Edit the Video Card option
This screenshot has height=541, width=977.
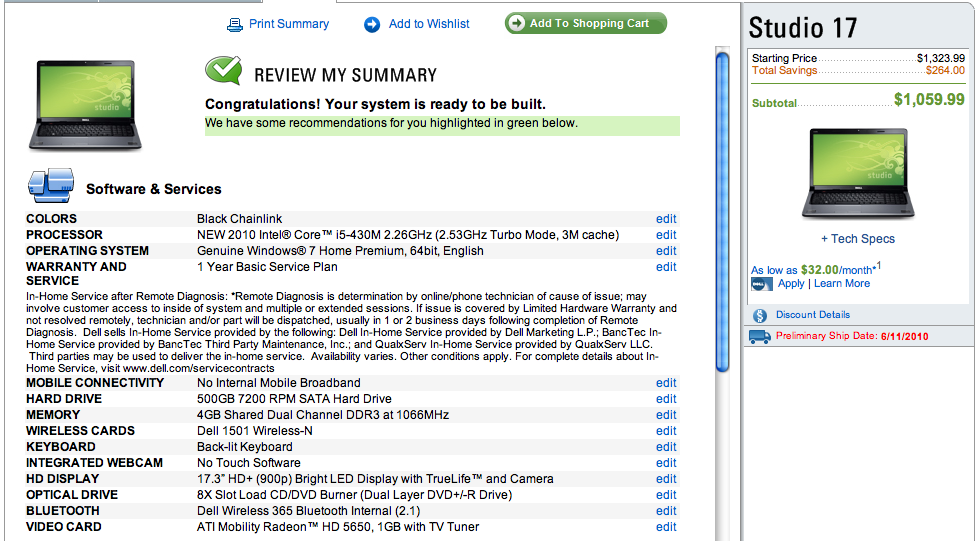click(x=665, y=527)
